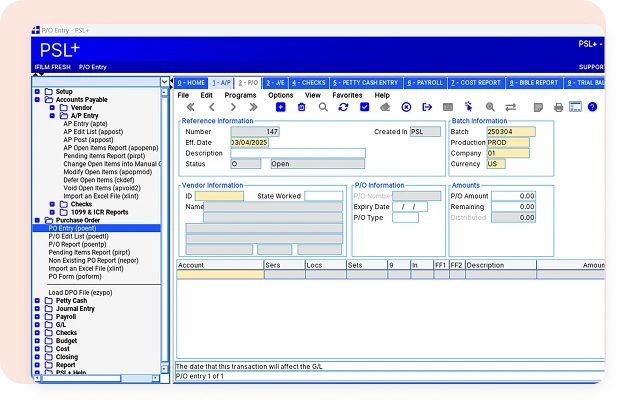The height and width of the screenshot is (404, 621).
Task: Click the circled X cancel icon
Action: 406,107
